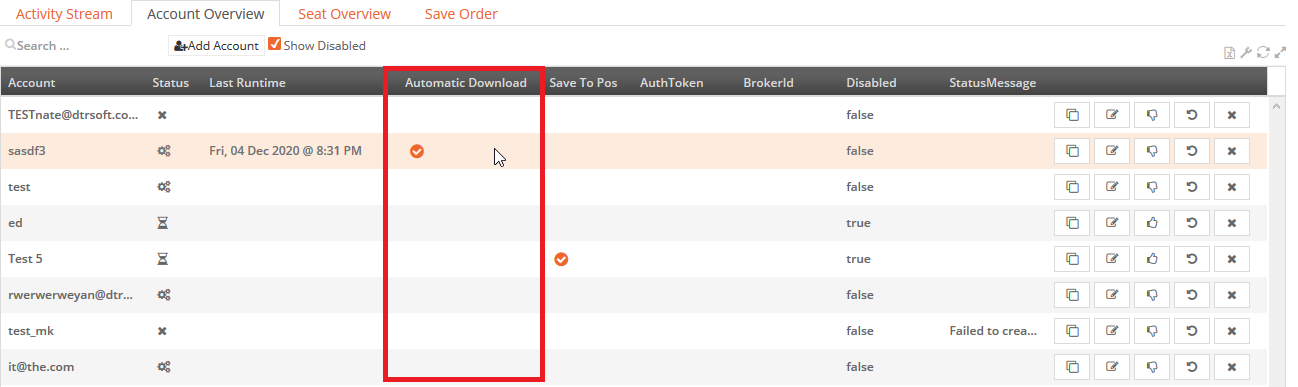Click Test 5 Save To Pos checkmark
Viewport: 1298px width, 387px height.
pyautogui.click(x=561, y=259)
